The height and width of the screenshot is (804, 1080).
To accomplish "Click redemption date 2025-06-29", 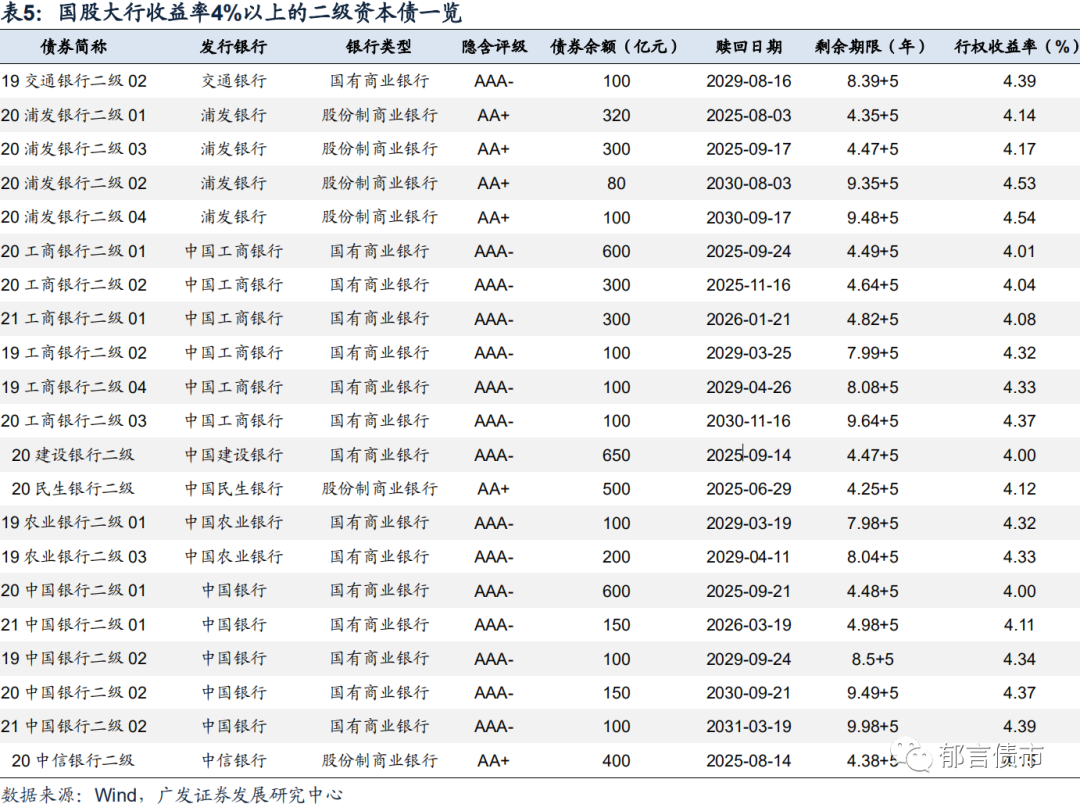I will [x=749, y=488].
